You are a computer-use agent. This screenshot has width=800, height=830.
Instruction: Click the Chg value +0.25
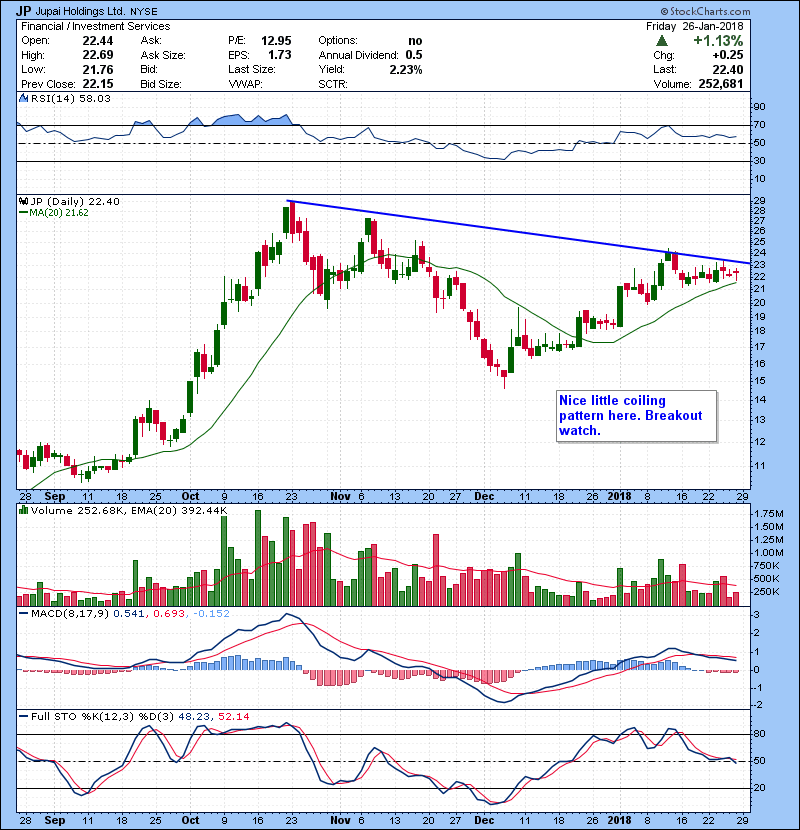[x=727, y=55]
